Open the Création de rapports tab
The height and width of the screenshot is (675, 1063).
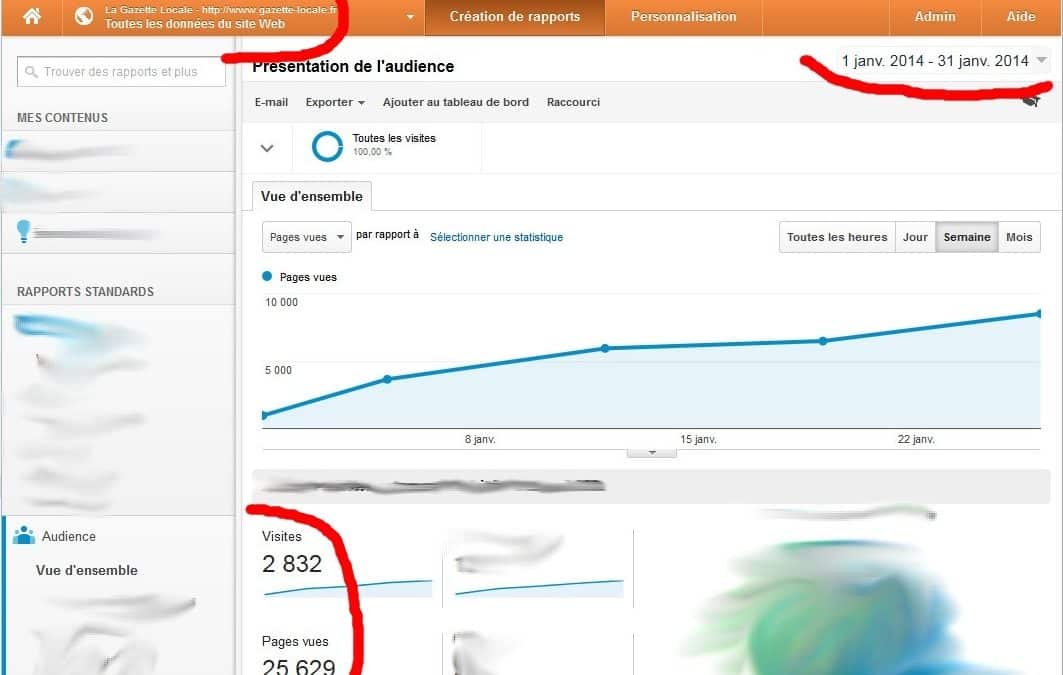click(515, 17)
